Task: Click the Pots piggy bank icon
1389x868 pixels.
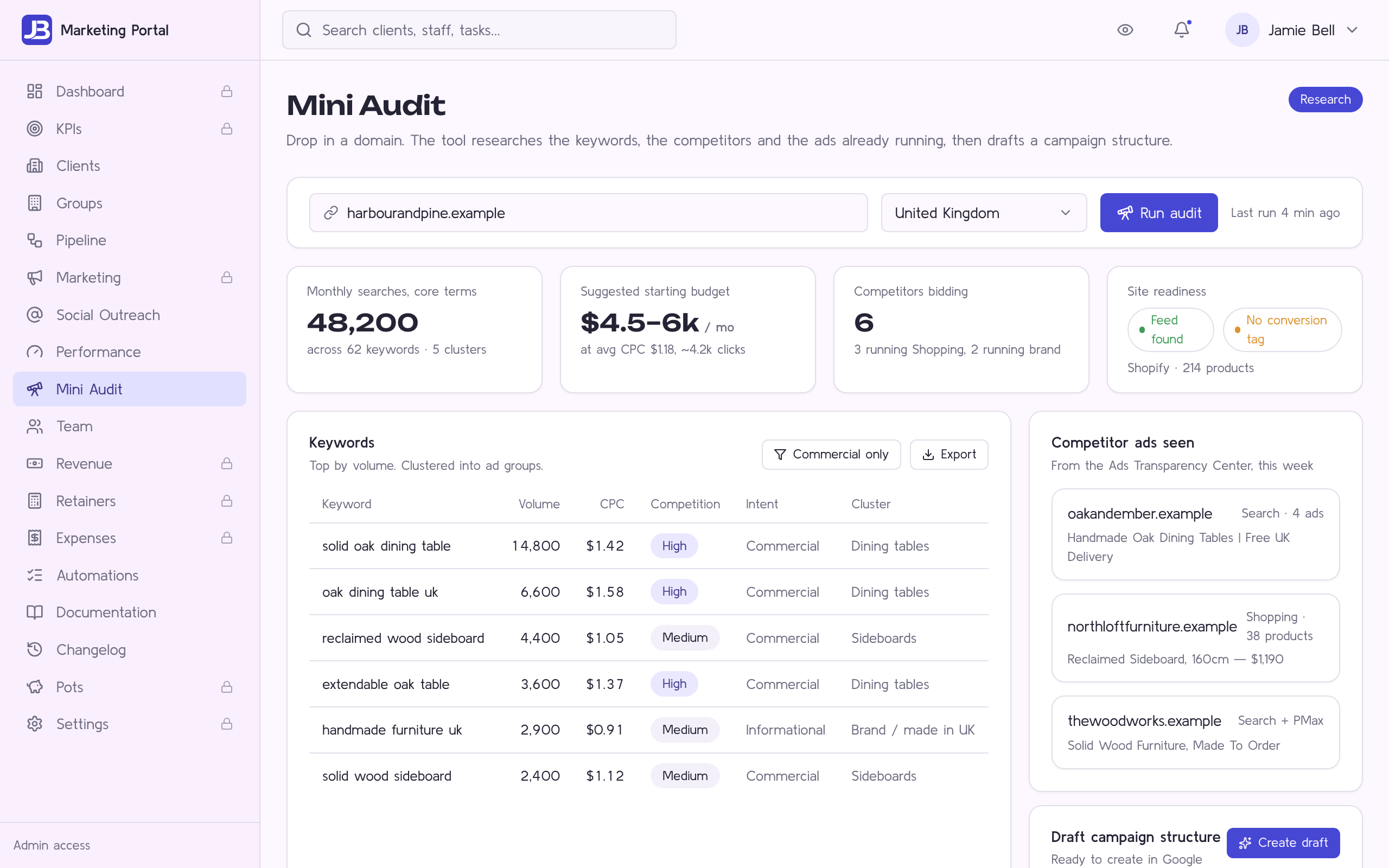Action: [x=35, y=687]
